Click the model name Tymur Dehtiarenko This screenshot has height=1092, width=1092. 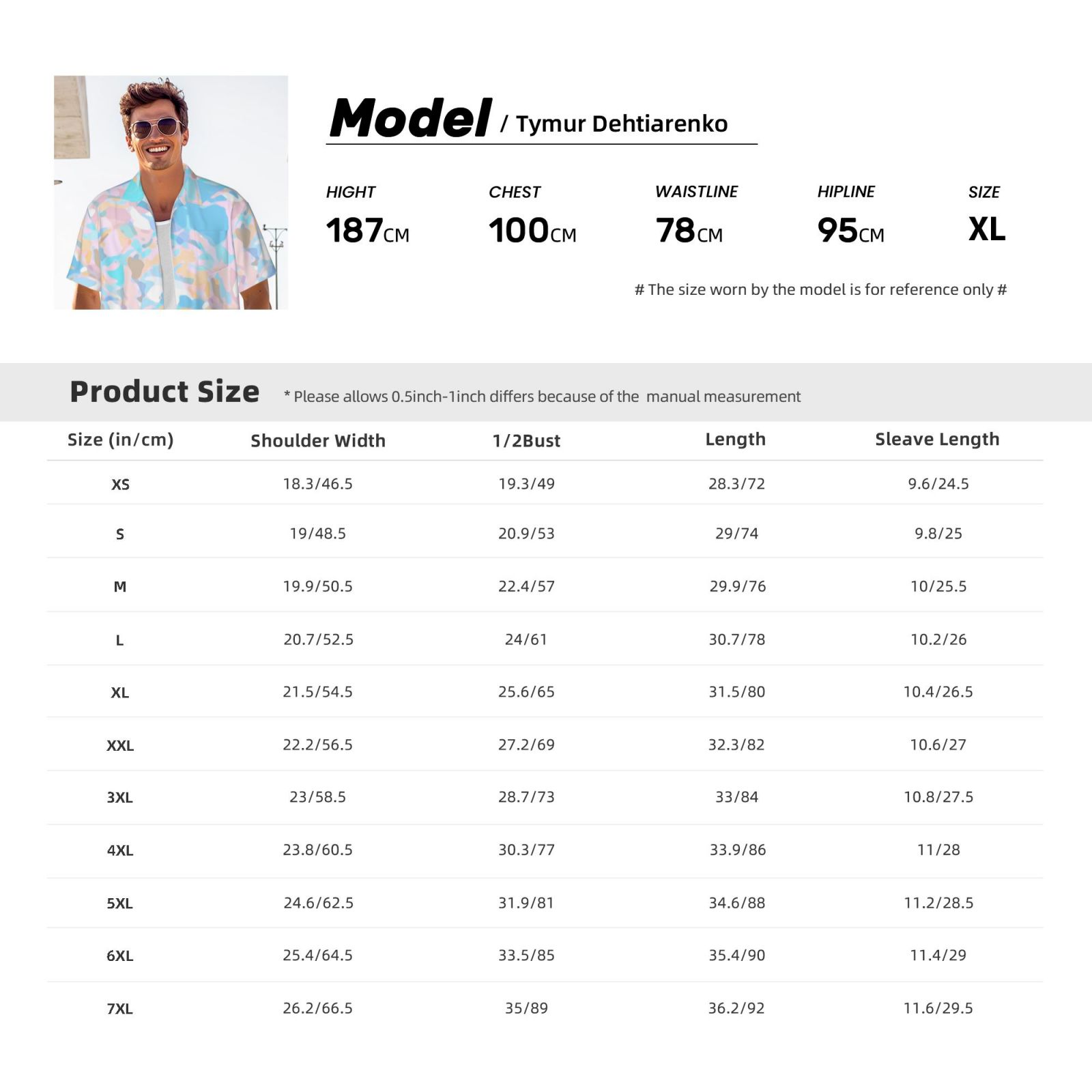coord(622,124)
